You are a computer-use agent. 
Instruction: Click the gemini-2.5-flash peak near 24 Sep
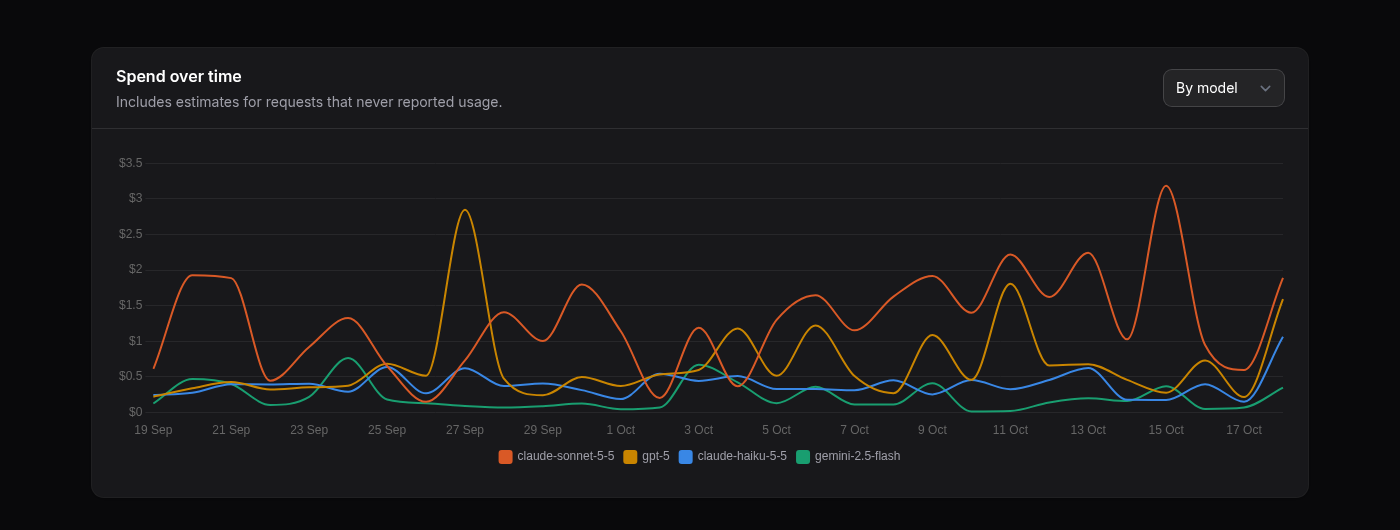click(x=347, y=358)
